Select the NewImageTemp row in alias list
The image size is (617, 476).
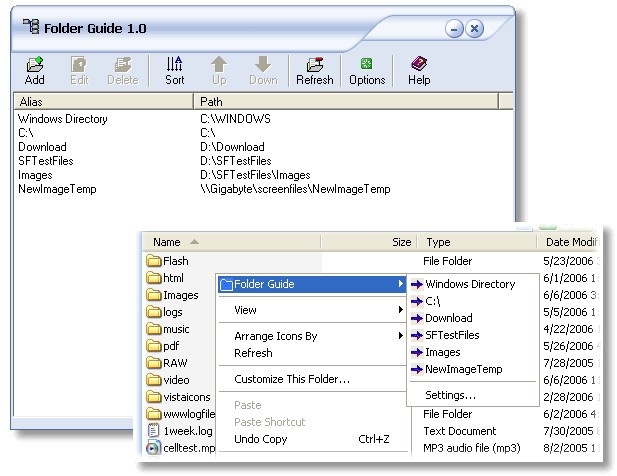coord(57,188)
